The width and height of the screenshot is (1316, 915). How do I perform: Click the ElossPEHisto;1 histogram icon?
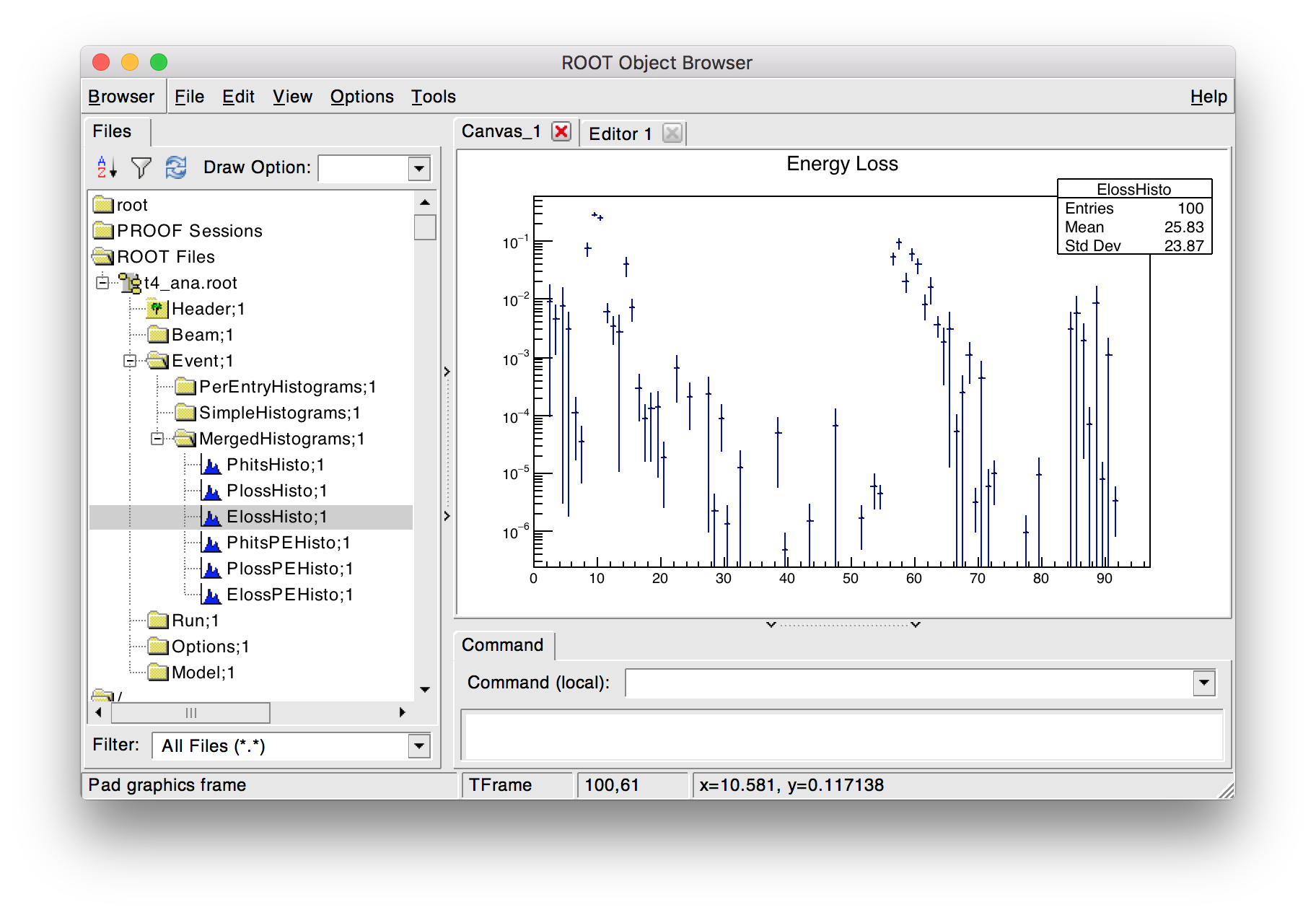pyautogui.click(x=211, y=595)
